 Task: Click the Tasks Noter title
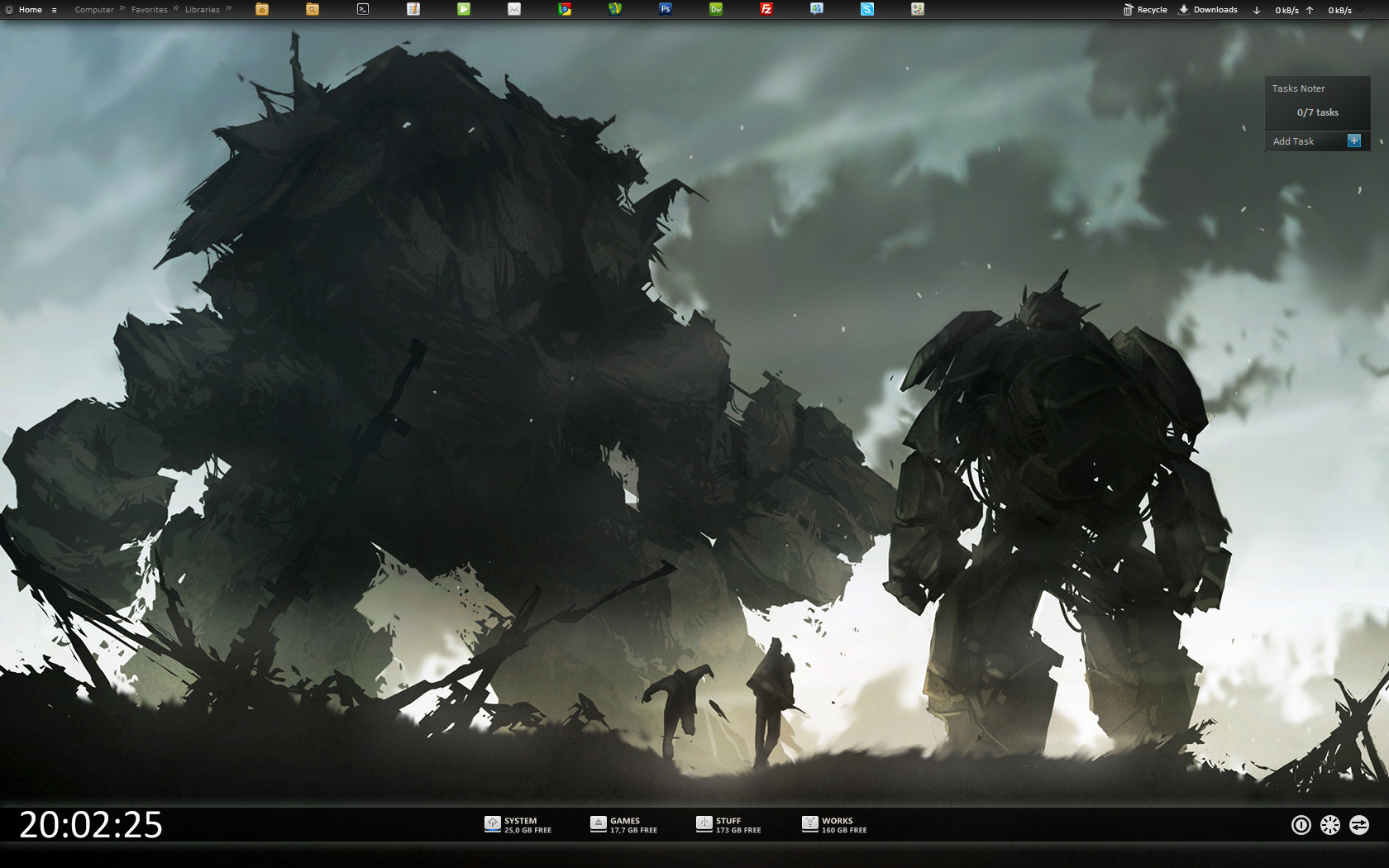tap(1298, 88)
